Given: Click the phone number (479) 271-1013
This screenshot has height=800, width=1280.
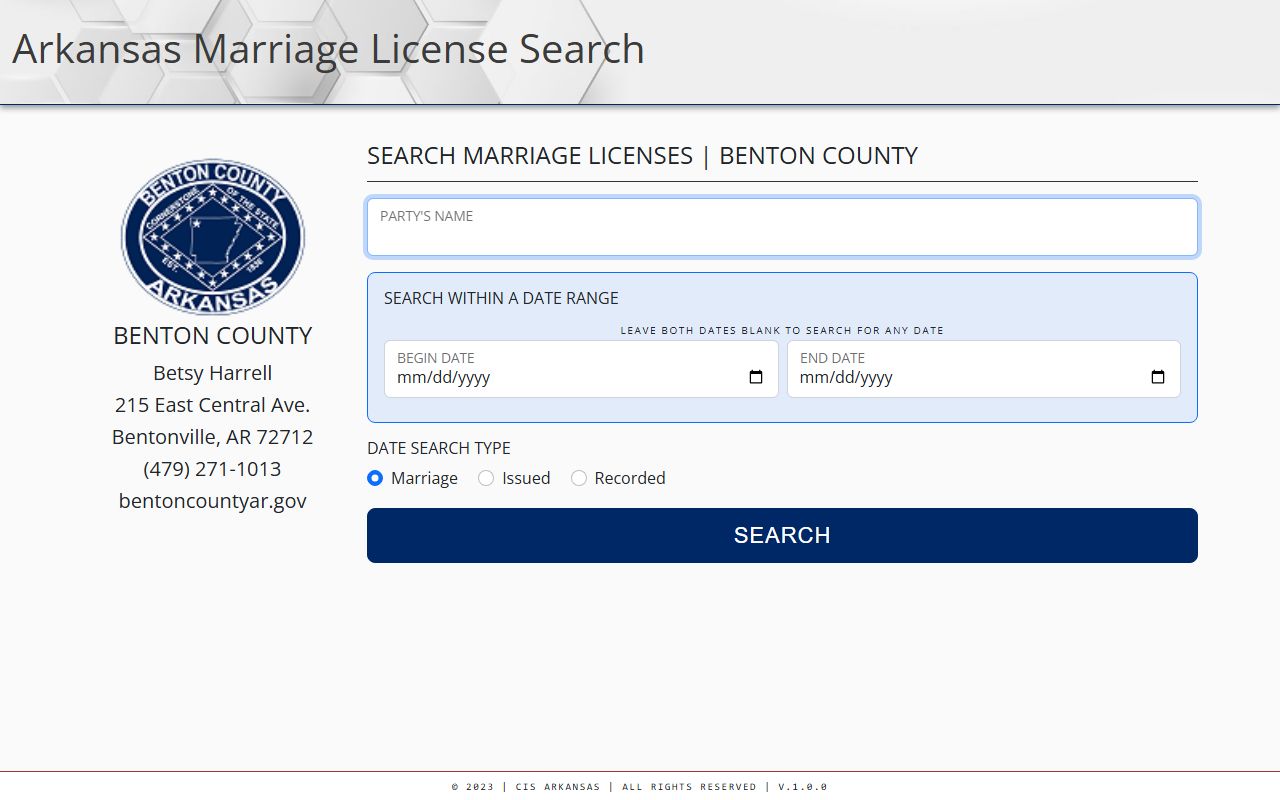Looking at the screenshot, I should pyautogui.click(x=212, y=469).
